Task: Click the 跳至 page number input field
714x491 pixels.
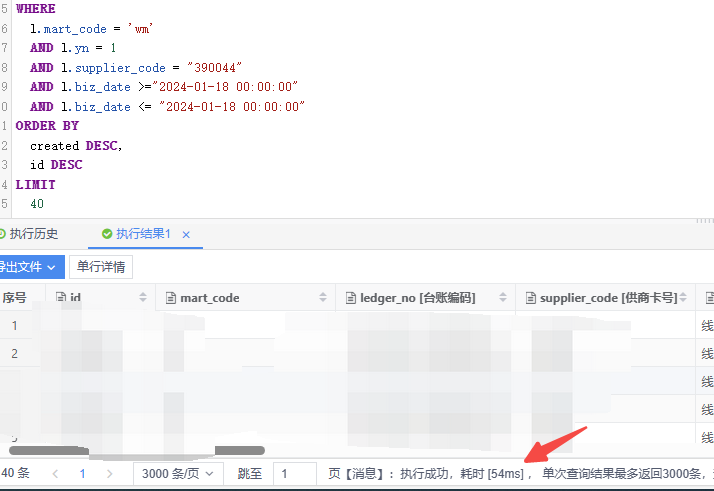Action: point(295,474)
